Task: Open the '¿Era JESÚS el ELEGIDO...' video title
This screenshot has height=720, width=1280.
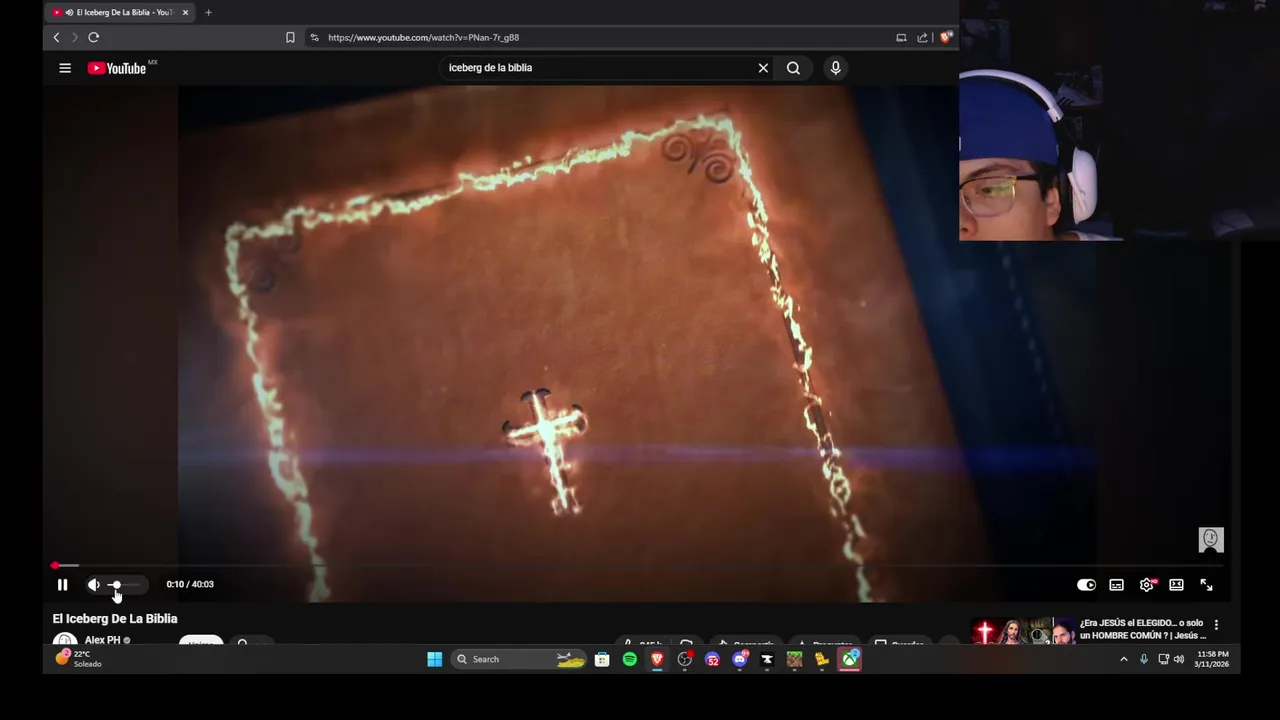Action: tap(1142, 629)
